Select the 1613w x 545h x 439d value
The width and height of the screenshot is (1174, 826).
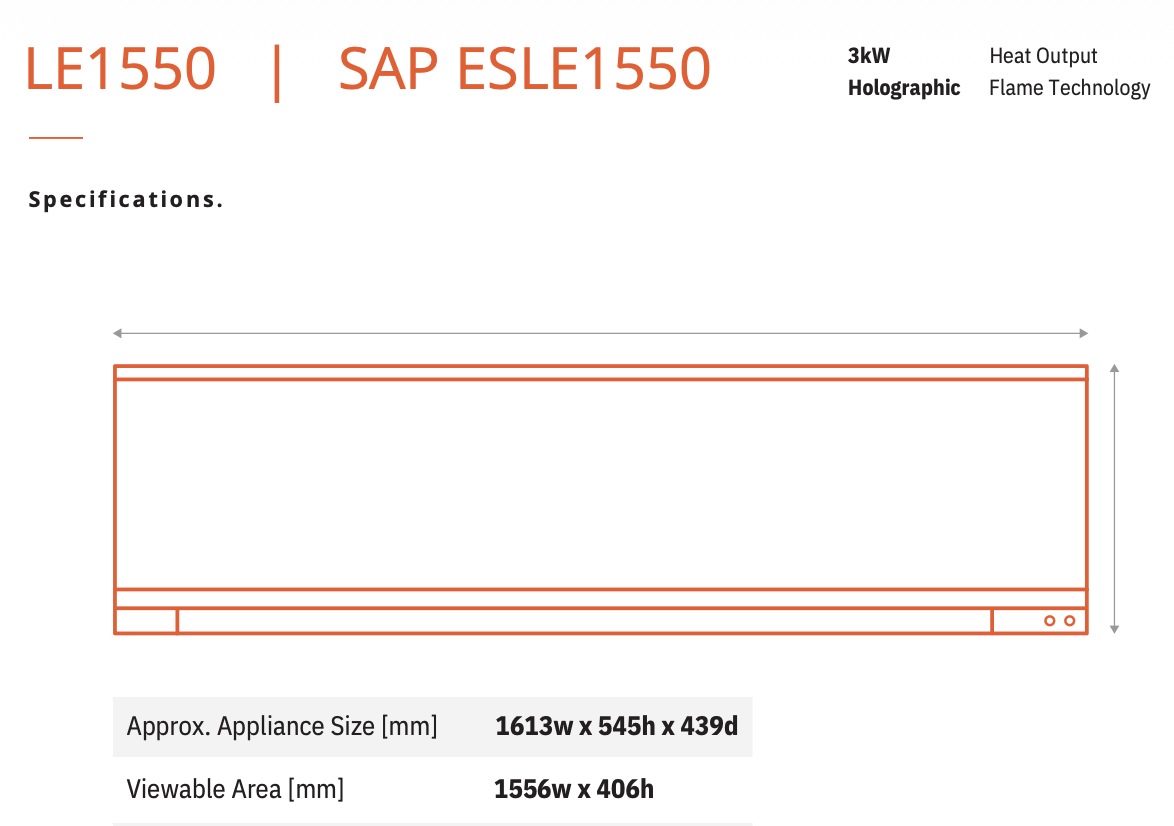click(616, 726)
